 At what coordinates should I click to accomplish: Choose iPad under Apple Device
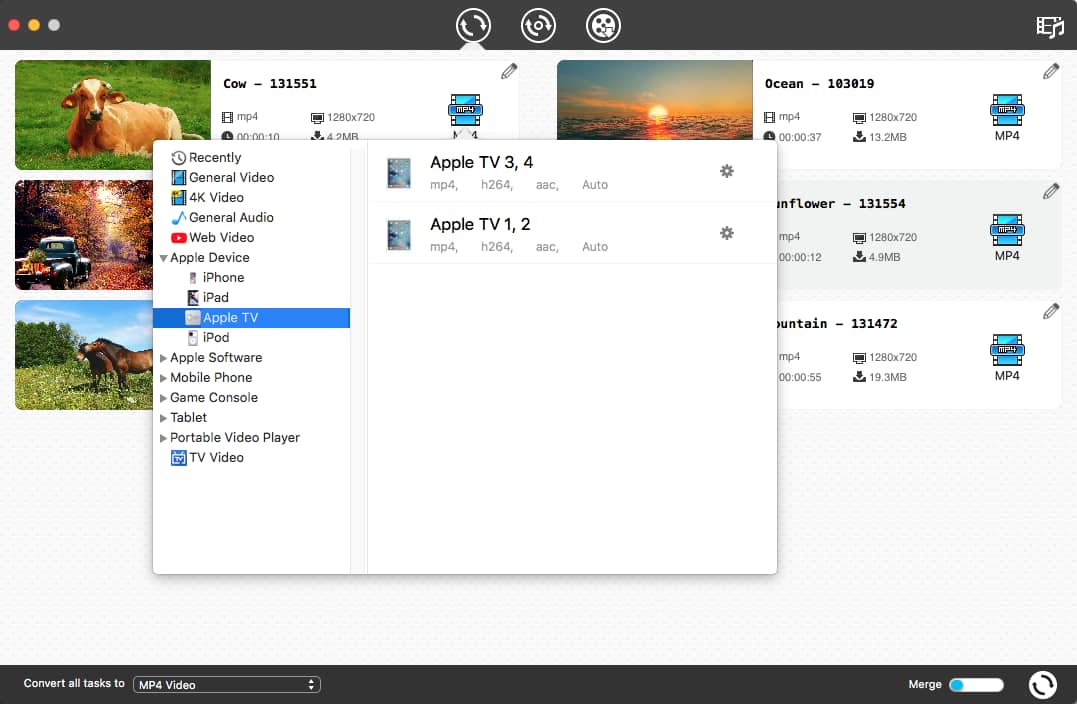click(208, 297)
